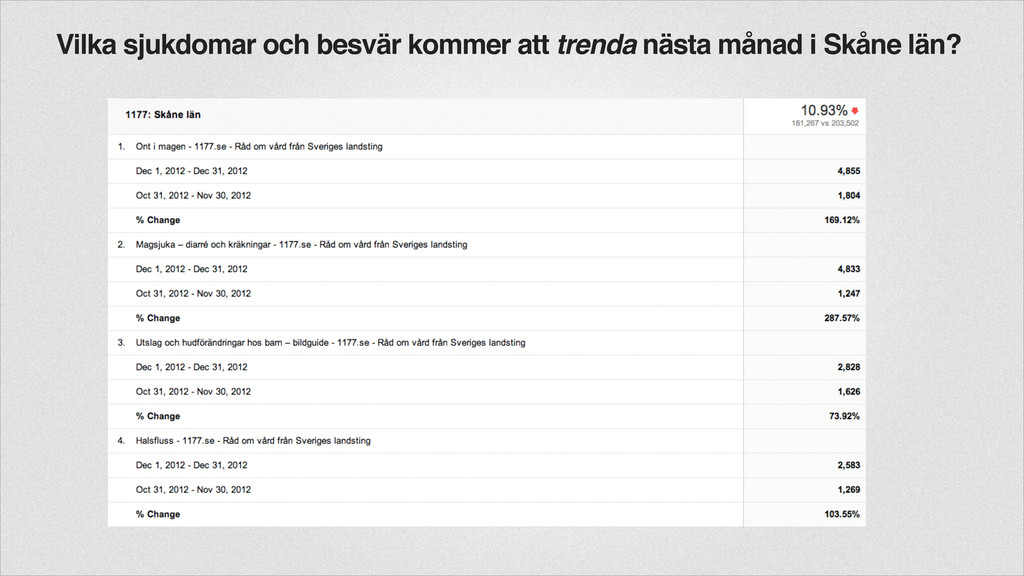Select the 287.57% change value
The height and width of the screenshot is (576, 1024).
click(x=842, y=318)
